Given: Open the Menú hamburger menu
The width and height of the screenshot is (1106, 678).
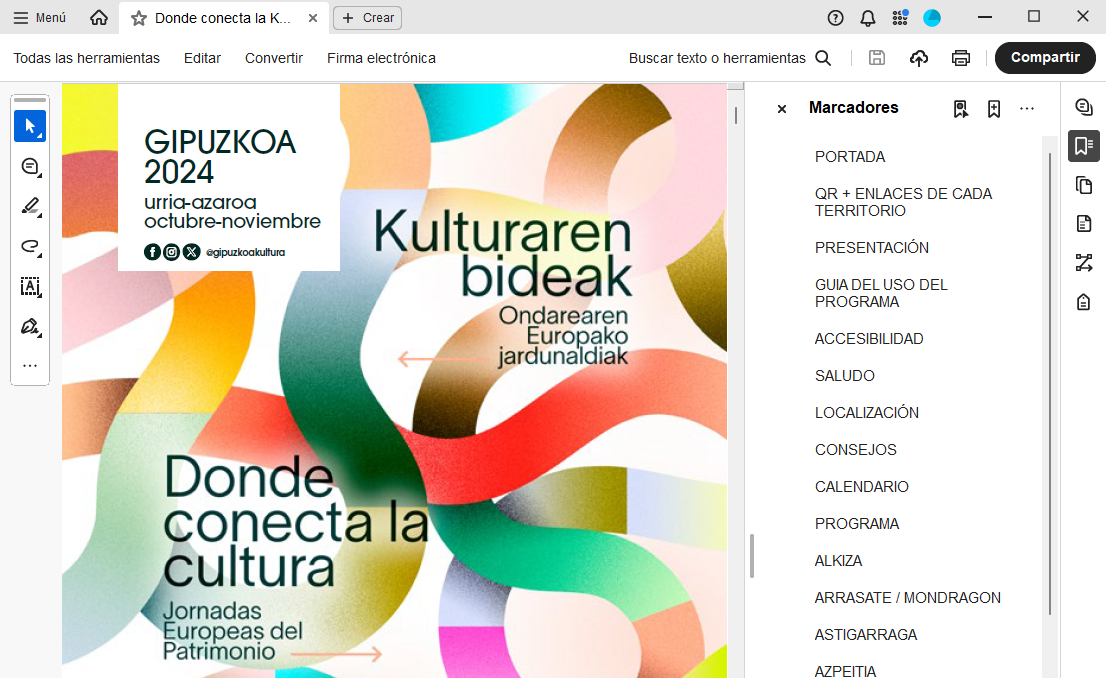Looking at the screenshot, I should pyautogui.click(x=40, y=18).
